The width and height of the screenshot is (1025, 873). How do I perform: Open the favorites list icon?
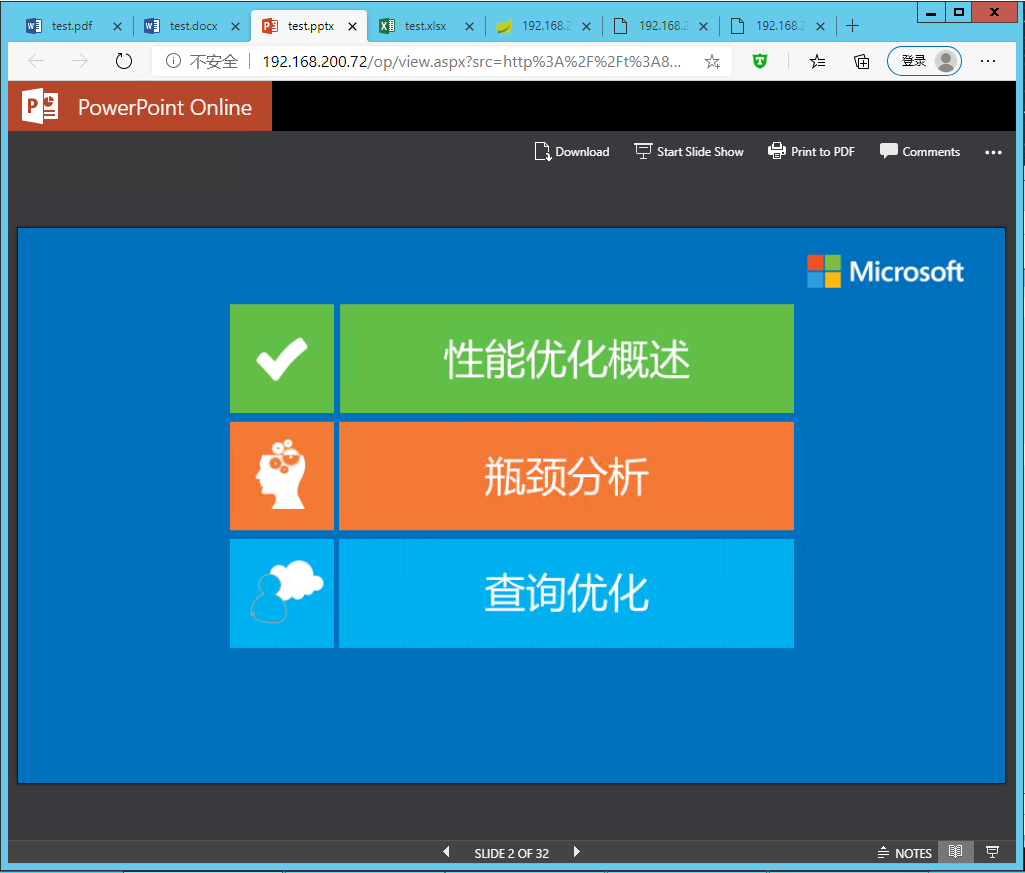pyautogui.click(x=817, y=61)
